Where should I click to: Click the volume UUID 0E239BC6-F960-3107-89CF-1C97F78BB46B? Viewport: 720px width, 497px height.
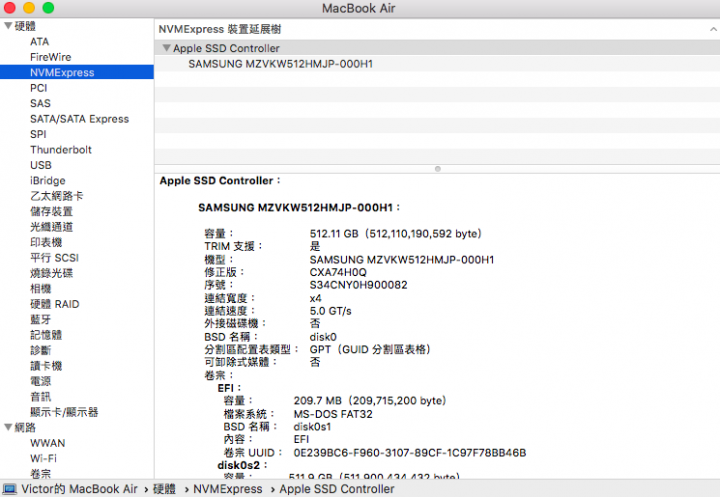410,452
